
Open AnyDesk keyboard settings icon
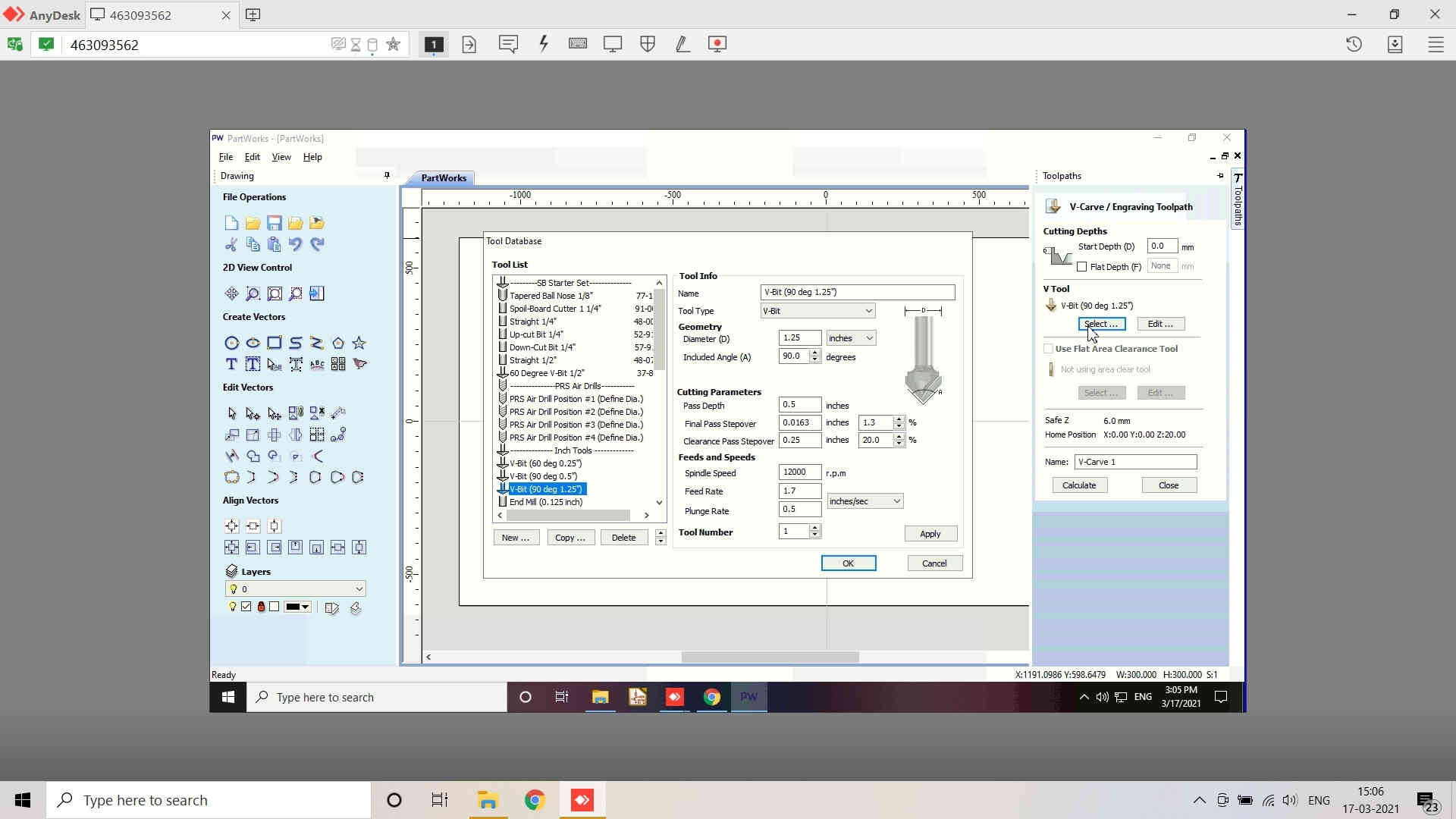tap(578, 44)
